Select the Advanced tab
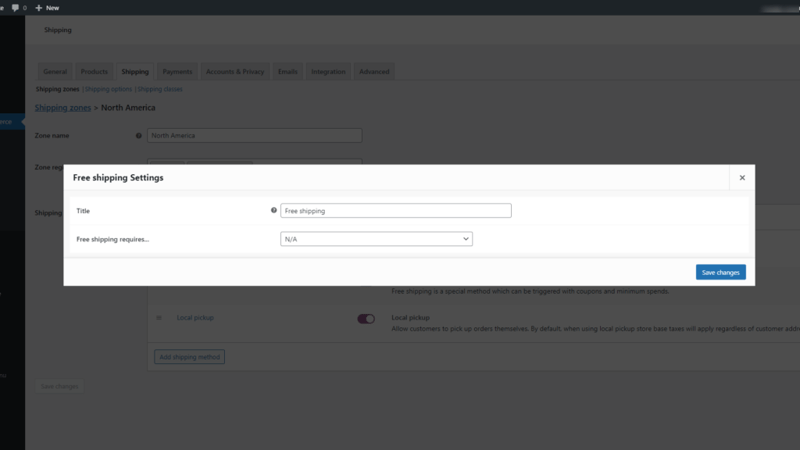 tap(374, 71)
